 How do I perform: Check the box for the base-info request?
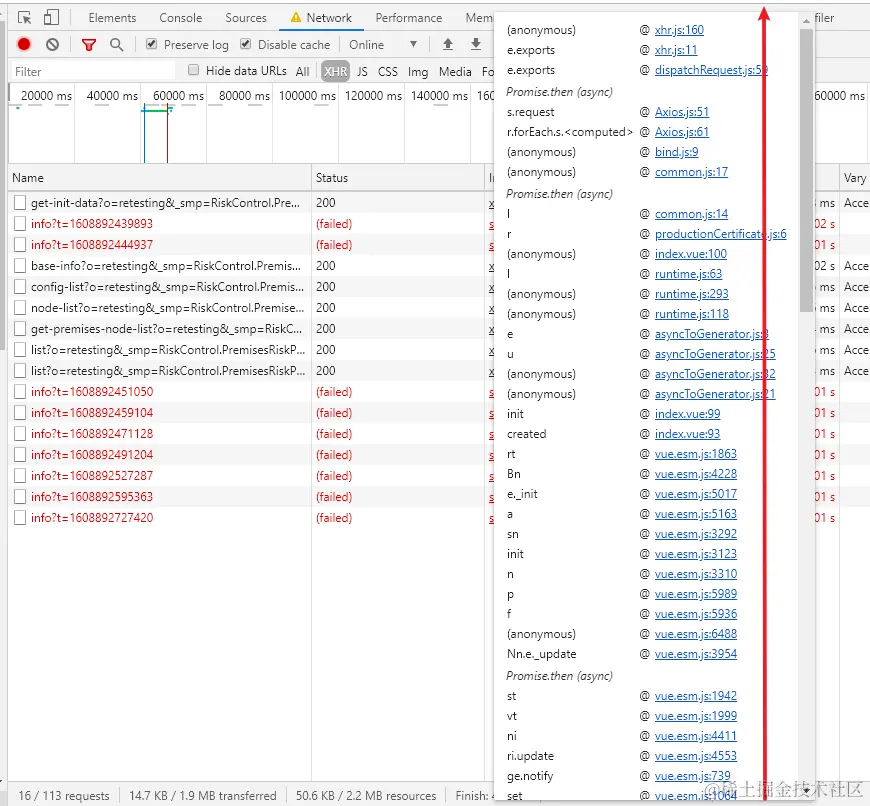(x=20, y=266)
